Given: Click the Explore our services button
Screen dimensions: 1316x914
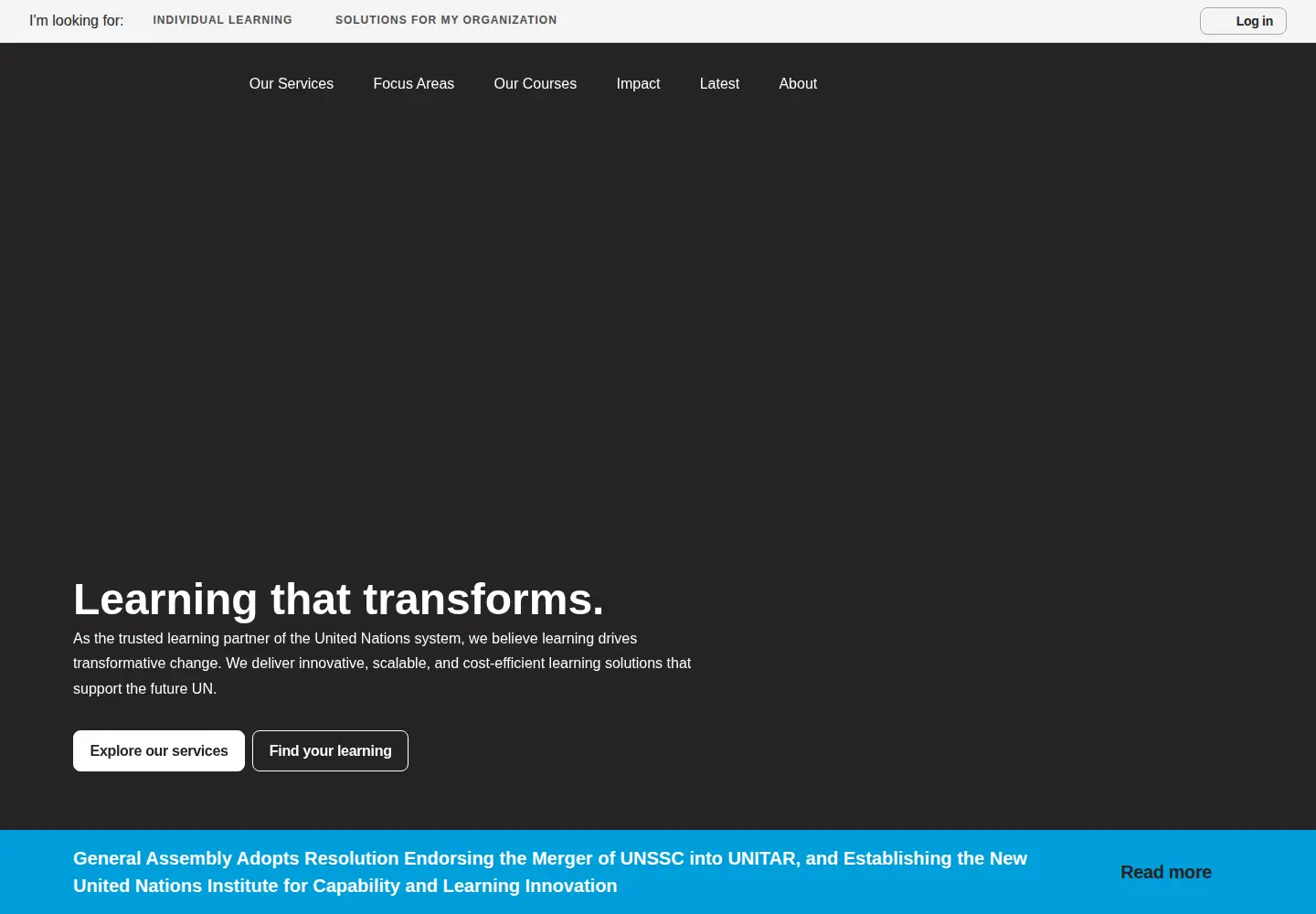Looking at the screenshot, I should 159,750.
